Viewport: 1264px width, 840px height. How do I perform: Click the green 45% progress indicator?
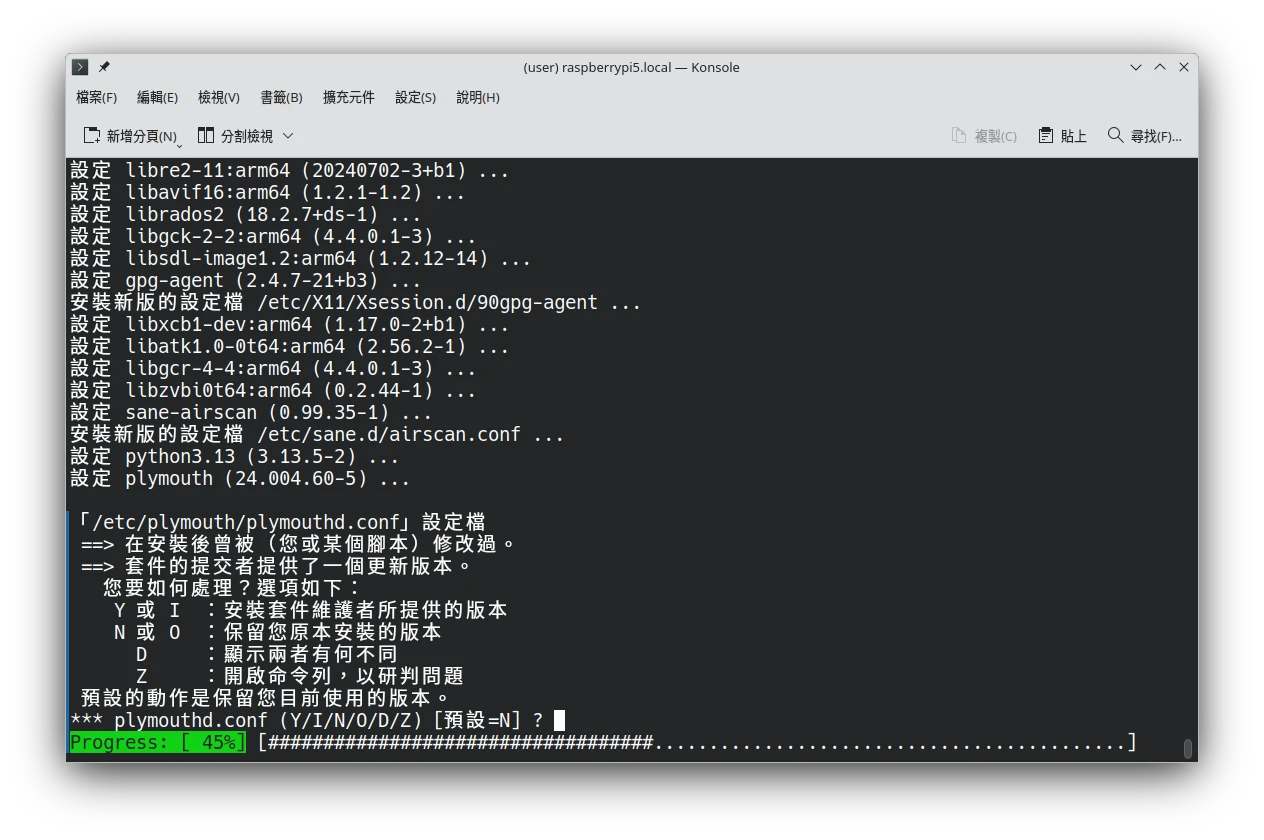(x=157, y=743)
